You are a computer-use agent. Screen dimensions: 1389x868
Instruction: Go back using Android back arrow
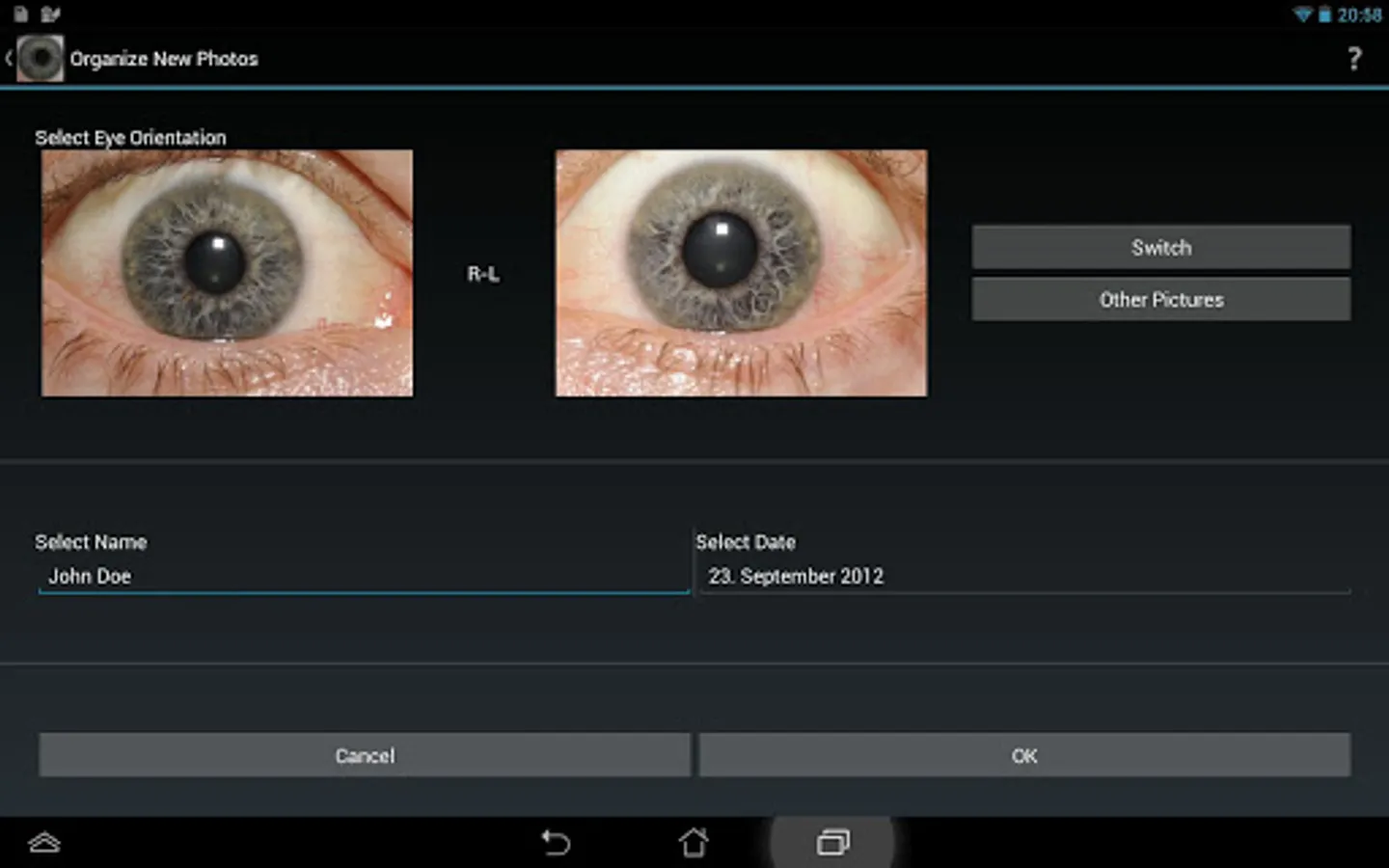coord(556,843)
